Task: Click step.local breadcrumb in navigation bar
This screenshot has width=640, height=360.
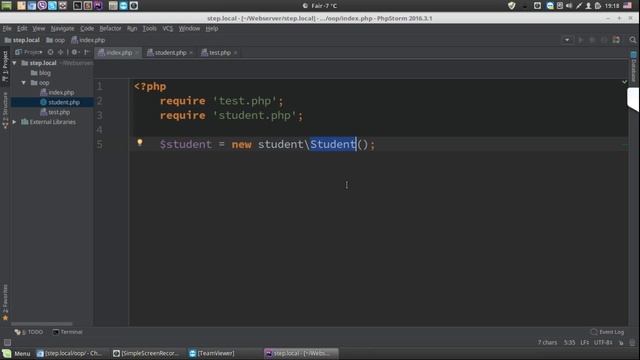Action: click(x=22, y=40)
